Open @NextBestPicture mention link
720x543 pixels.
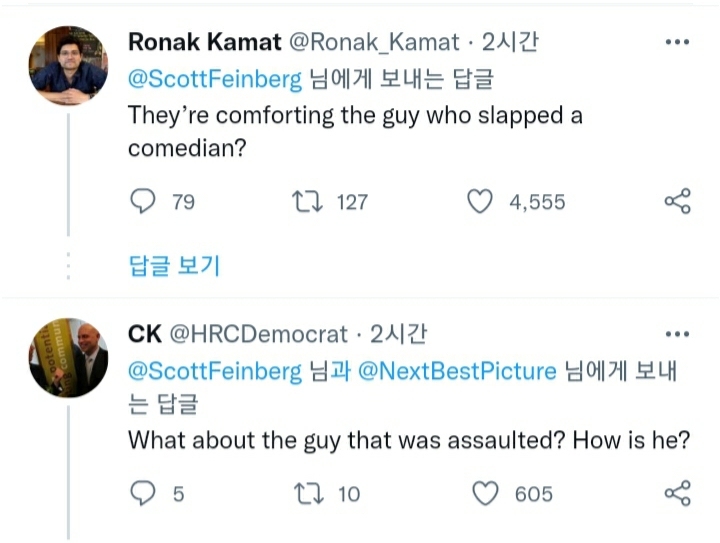456,371
